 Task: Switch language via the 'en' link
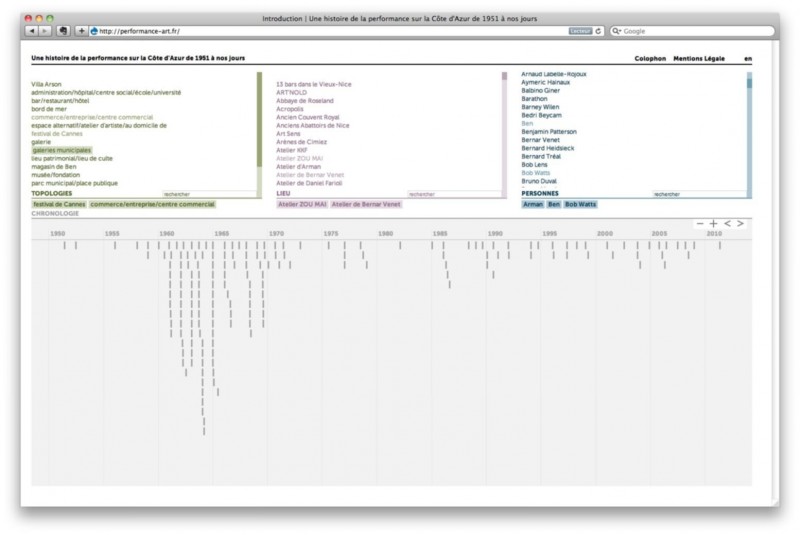[x=748, y=59]
